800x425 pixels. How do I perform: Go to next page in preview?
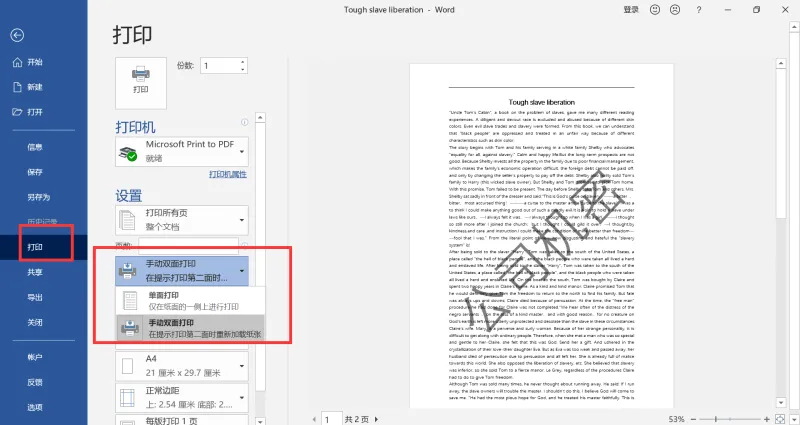click(x=377, y=419)
